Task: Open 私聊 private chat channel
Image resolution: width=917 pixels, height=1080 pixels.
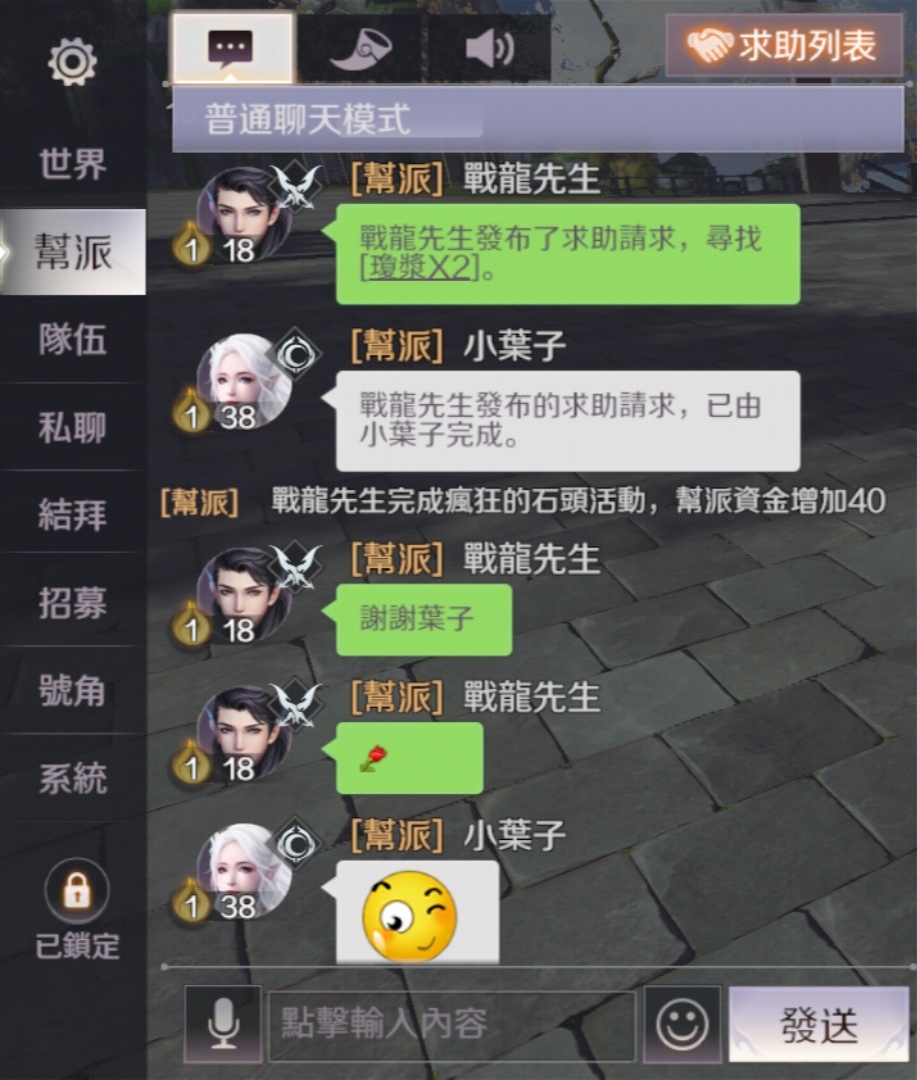Action: tap(72, 427)
